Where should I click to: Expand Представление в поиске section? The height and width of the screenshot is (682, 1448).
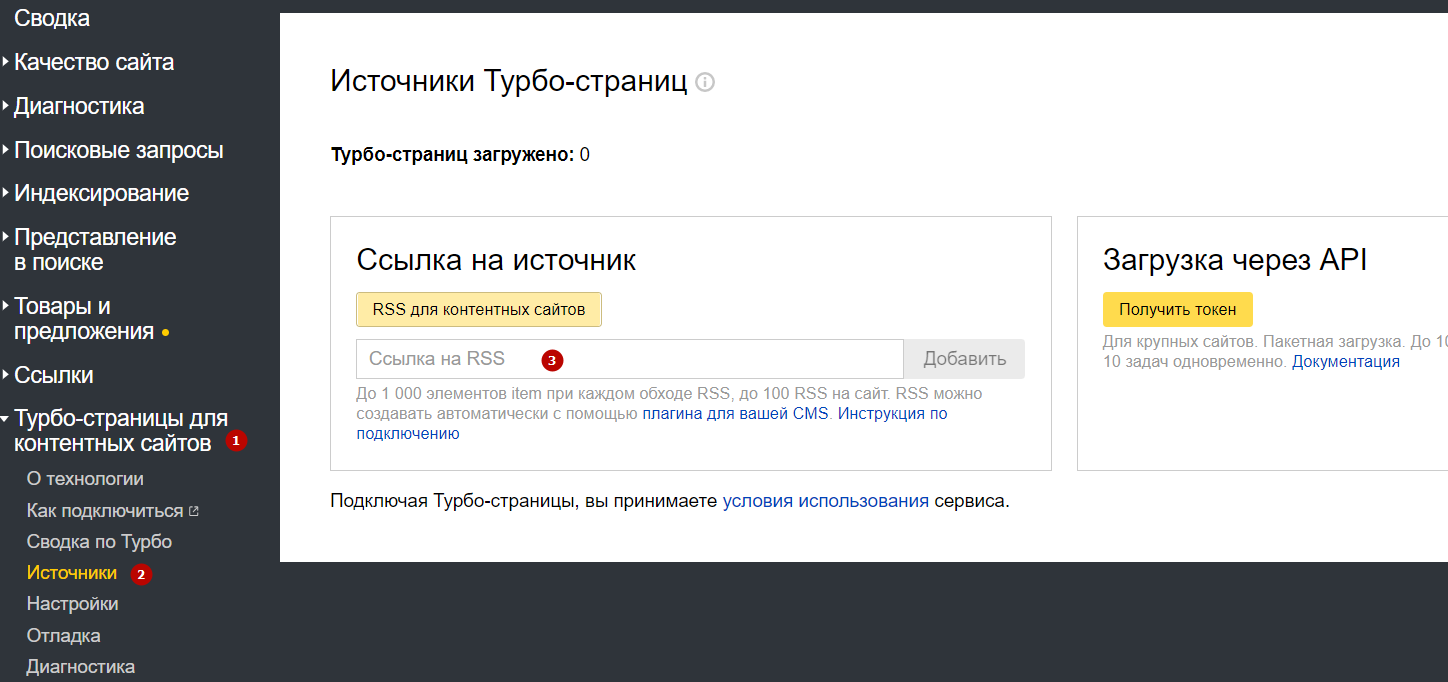tap(94, 250)
